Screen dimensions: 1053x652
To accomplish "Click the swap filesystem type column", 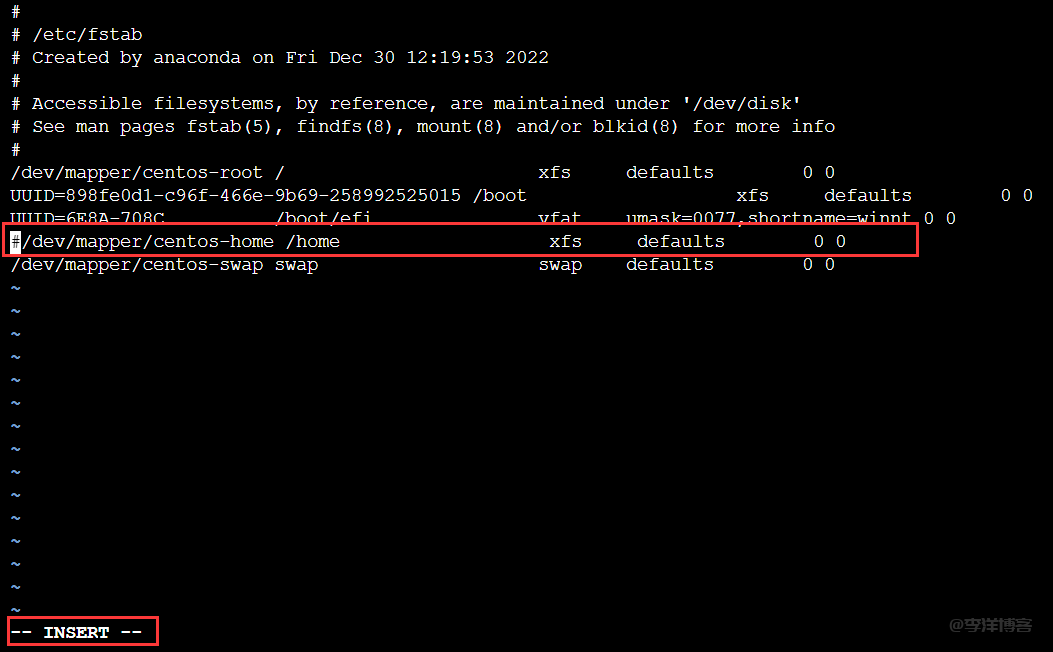I will (560, 265).
